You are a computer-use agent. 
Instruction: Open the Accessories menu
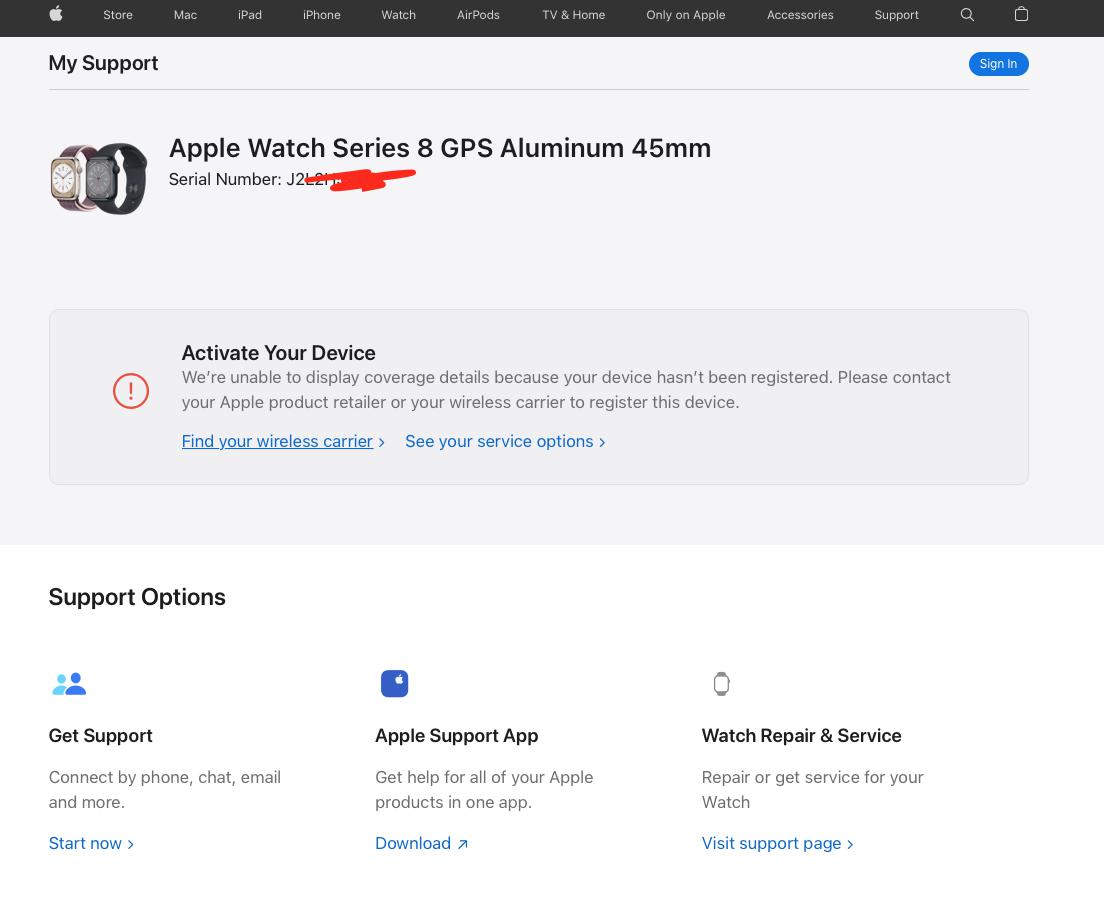coord(800,15)
